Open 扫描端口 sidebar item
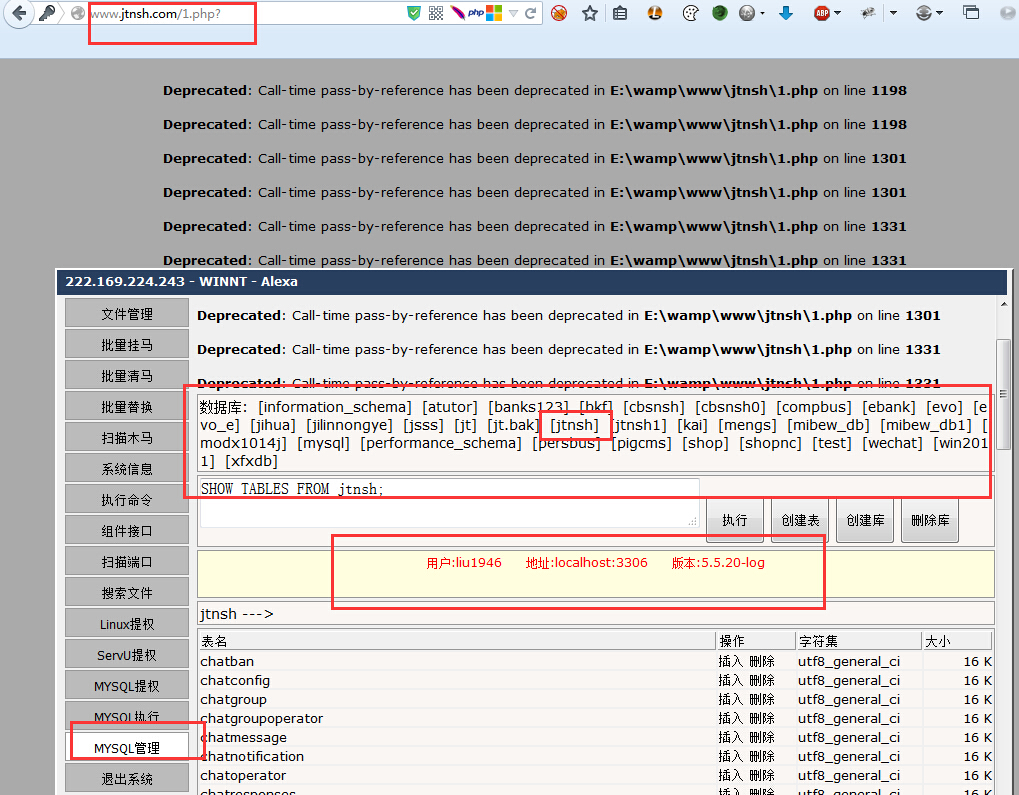The image size is (1019, 795). [127, 562]
